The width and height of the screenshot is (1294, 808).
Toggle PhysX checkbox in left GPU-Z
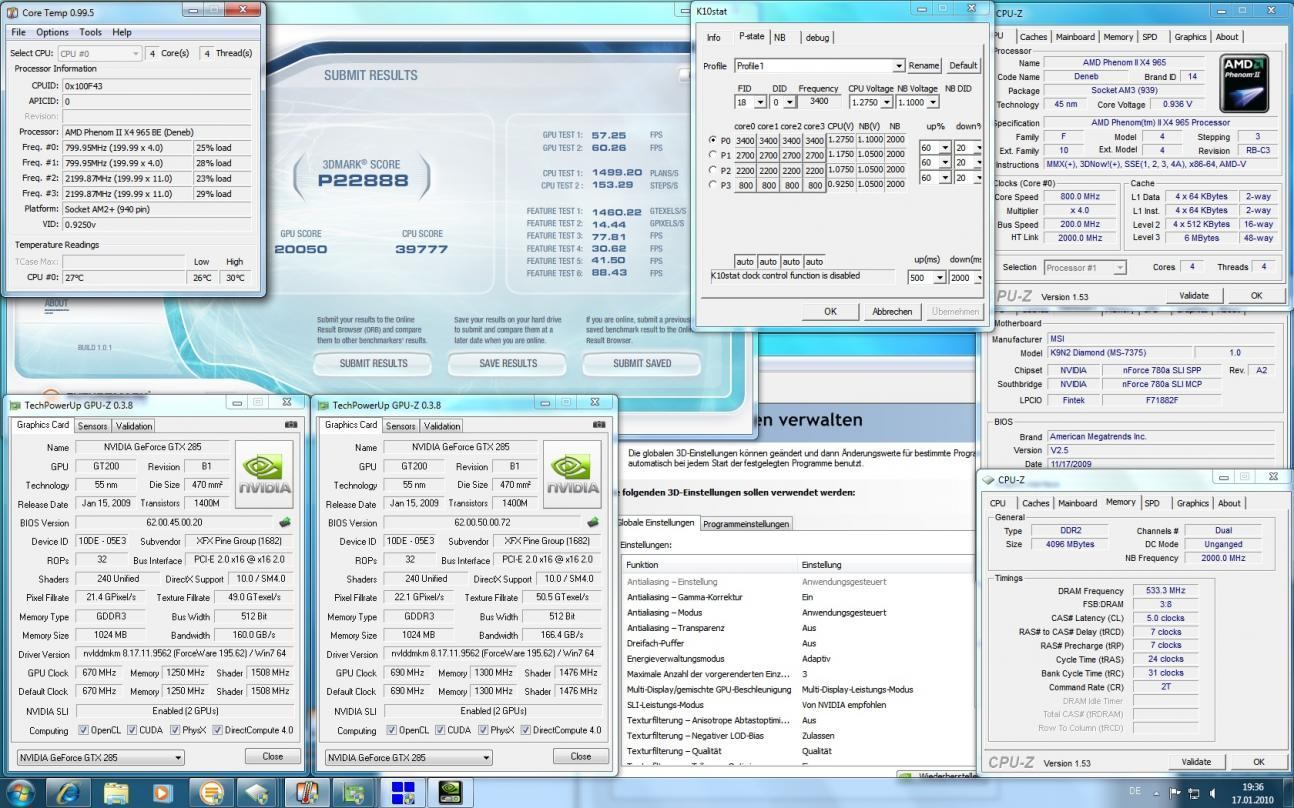coord(175,730)
